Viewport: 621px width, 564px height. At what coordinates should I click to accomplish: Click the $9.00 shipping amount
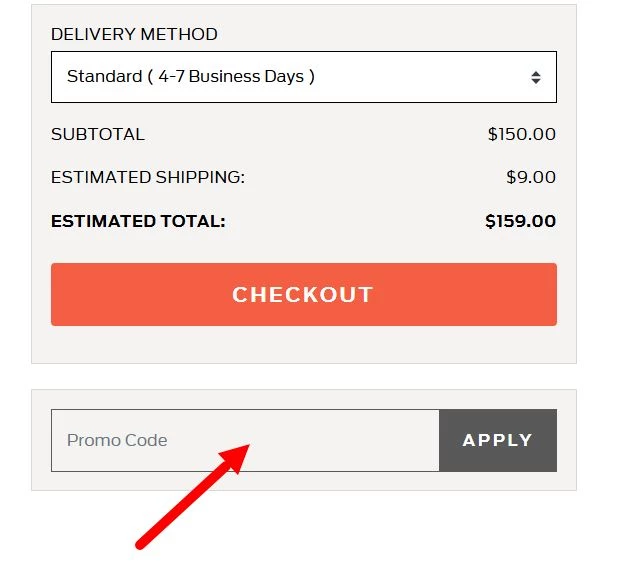(530, 178)
